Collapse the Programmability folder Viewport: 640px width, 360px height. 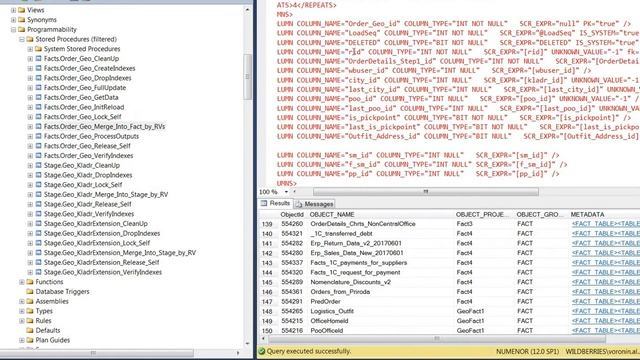pyautogui.click(x=13, y=29)
